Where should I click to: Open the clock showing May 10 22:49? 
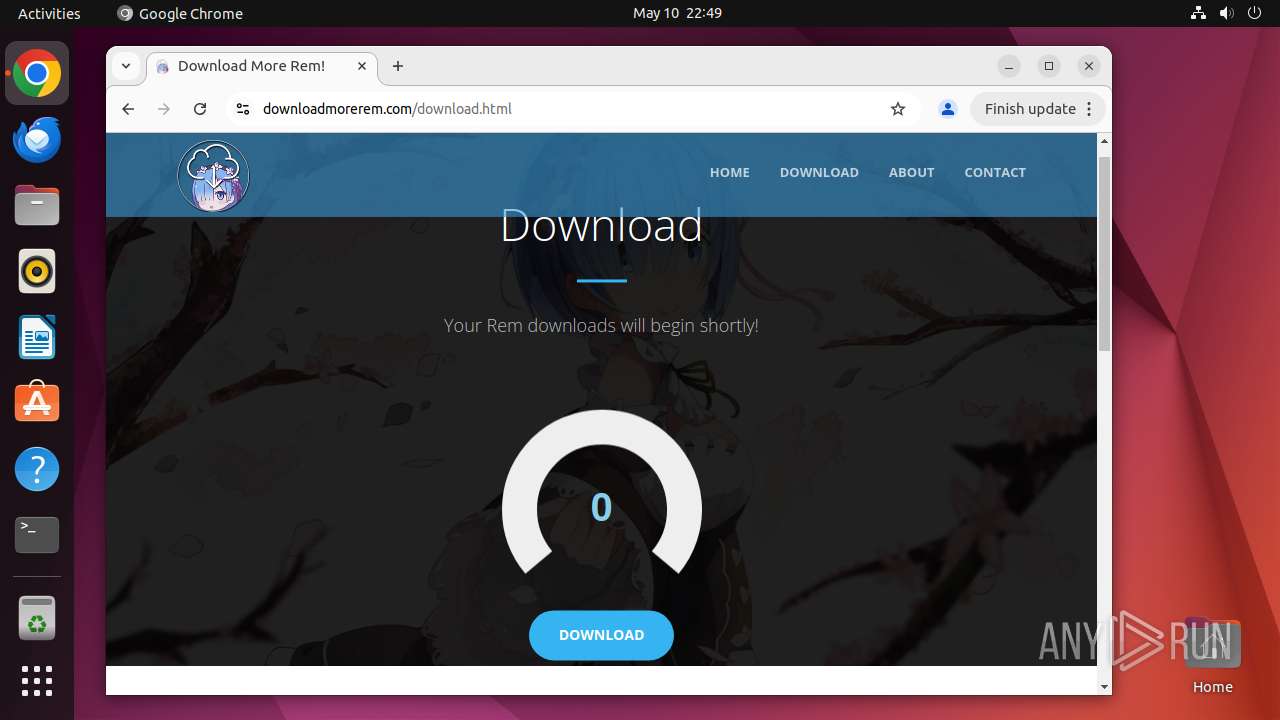click(x=677, y=13)
